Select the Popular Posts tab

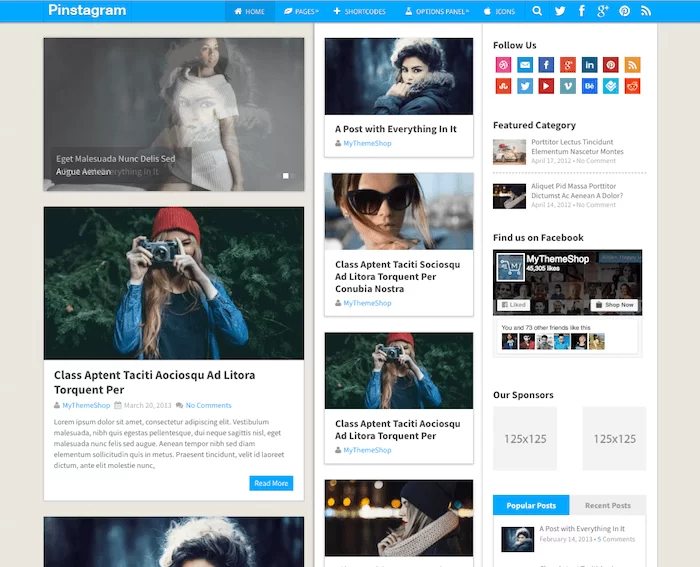point(531,505)
